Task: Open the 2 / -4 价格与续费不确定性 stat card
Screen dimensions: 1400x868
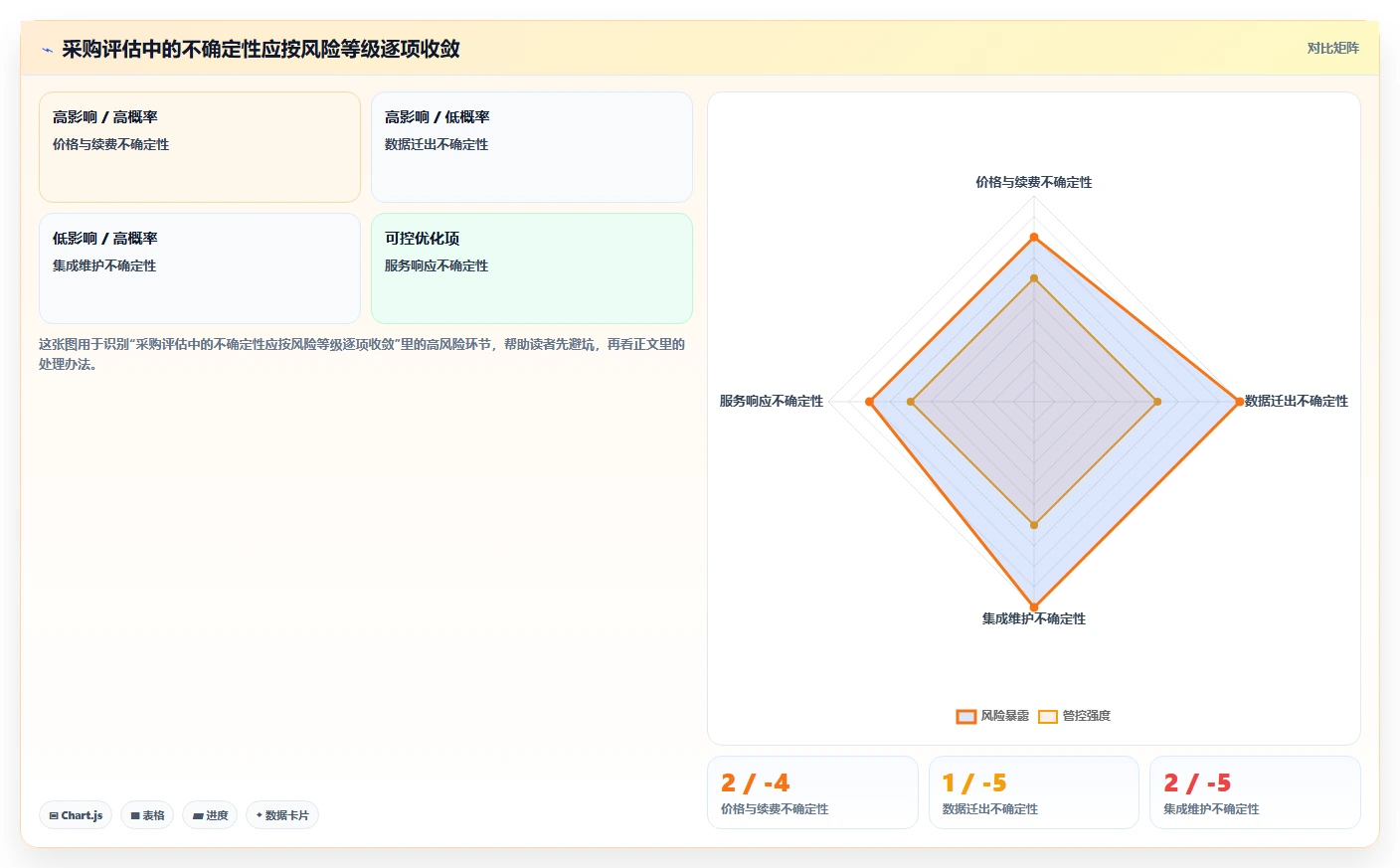Action: pos(812,792)
